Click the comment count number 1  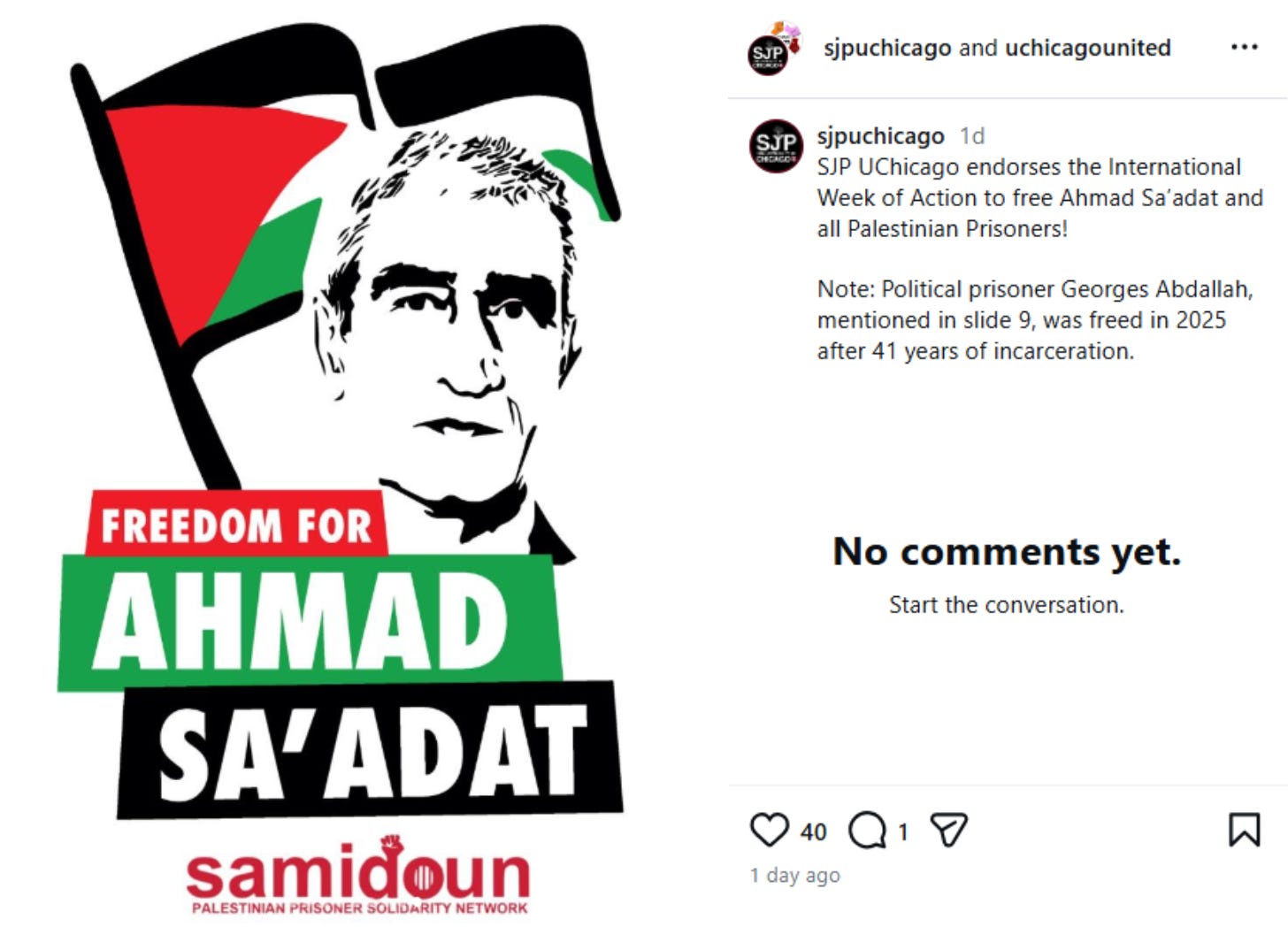(x=902, y=831)
